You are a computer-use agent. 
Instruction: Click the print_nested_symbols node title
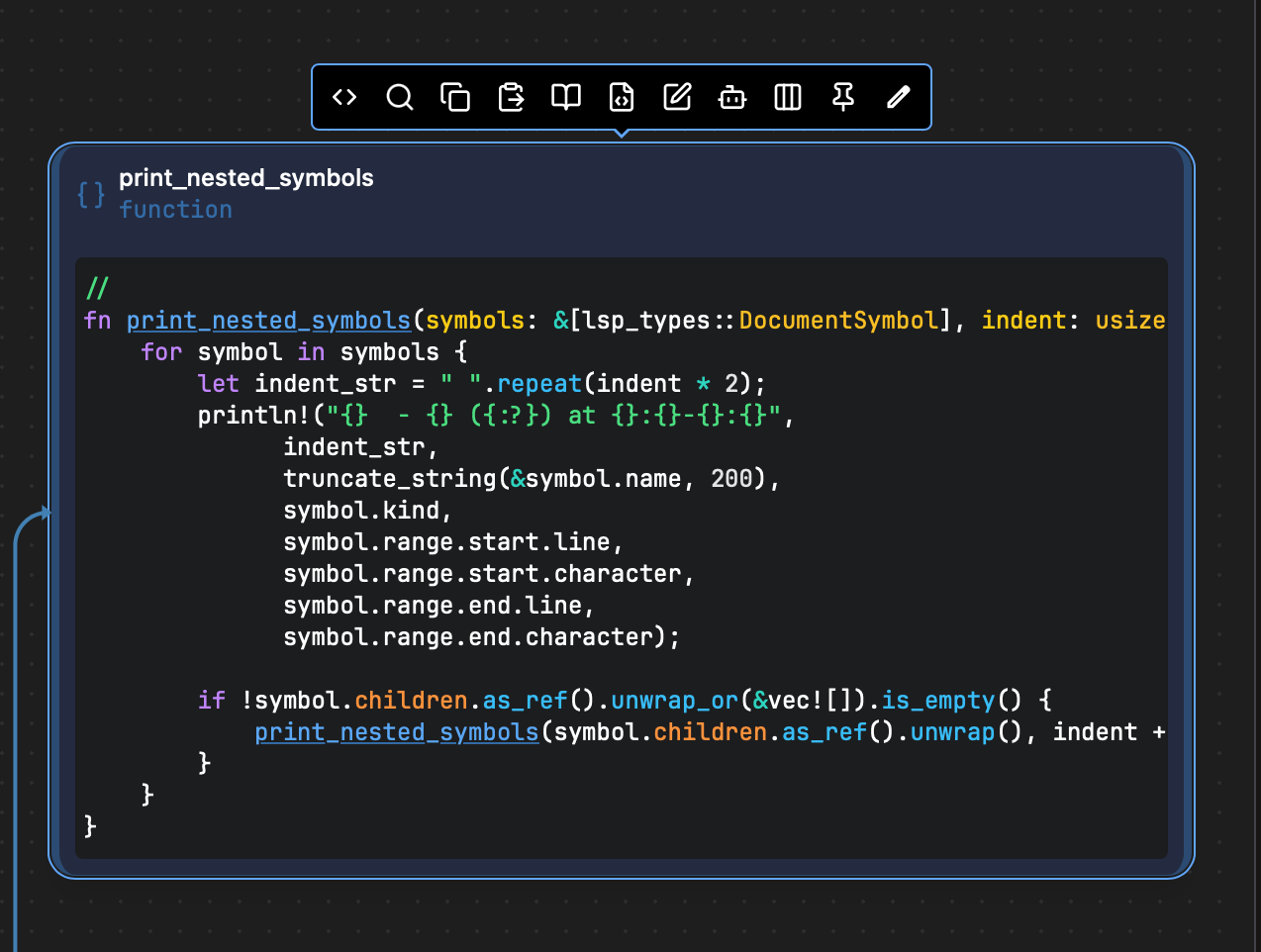click(x=246, y=178)
